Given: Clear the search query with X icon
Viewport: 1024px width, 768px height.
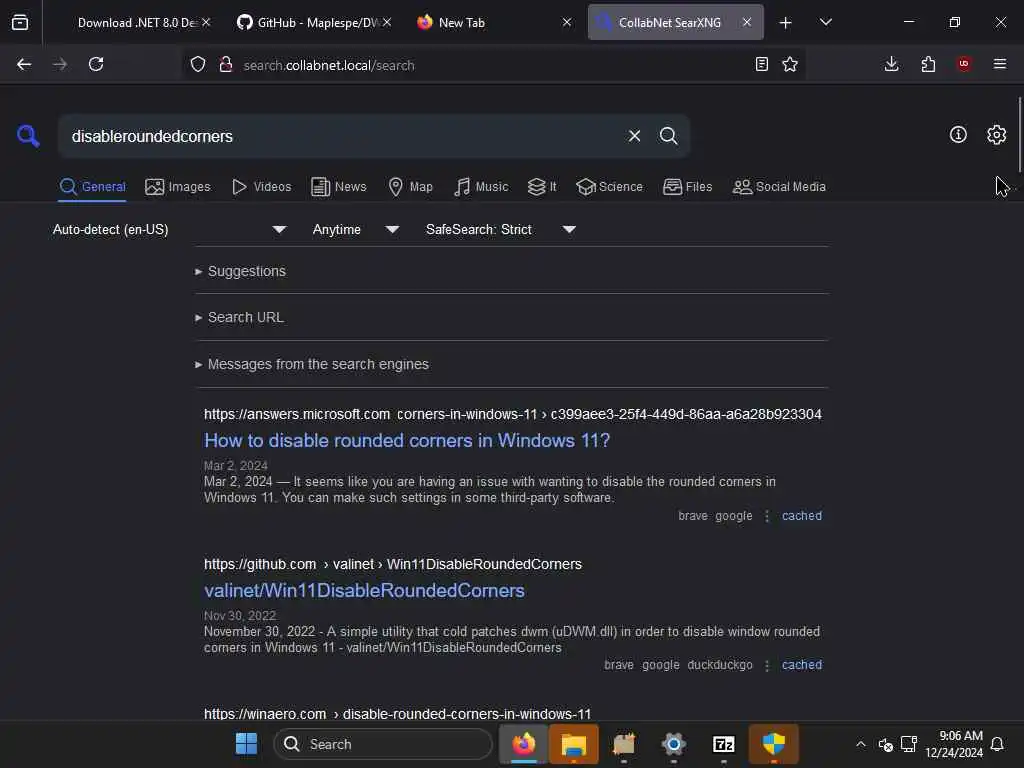Looking at the screenshot, I should click(634, 136).
